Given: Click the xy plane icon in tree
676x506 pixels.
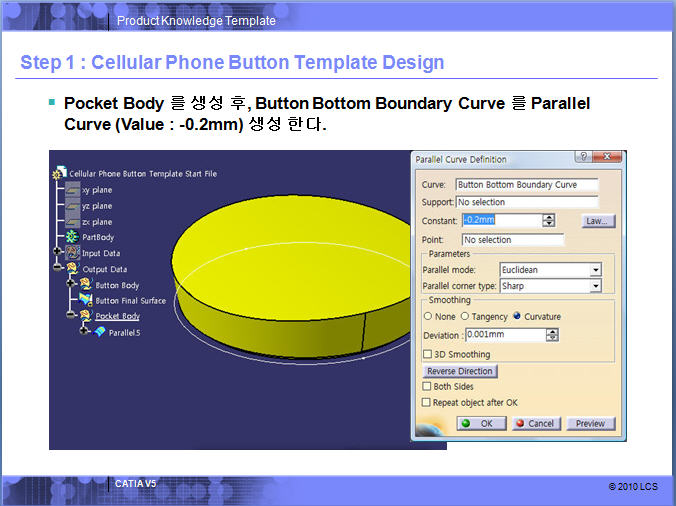Looking at the screenshot, I should pos(72,189).
